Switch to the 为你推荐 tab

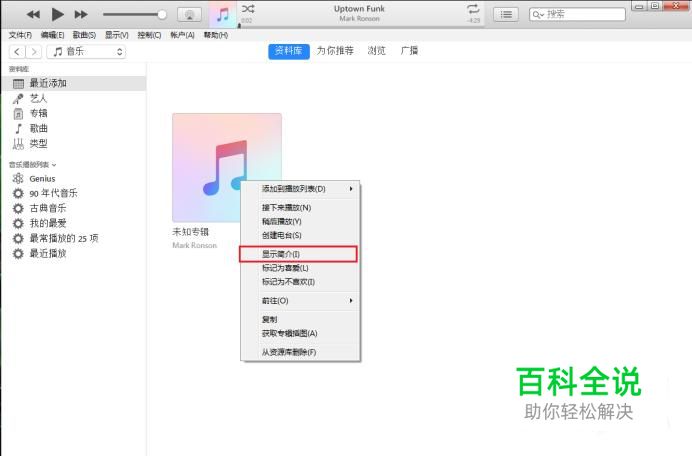pos(335,51)
